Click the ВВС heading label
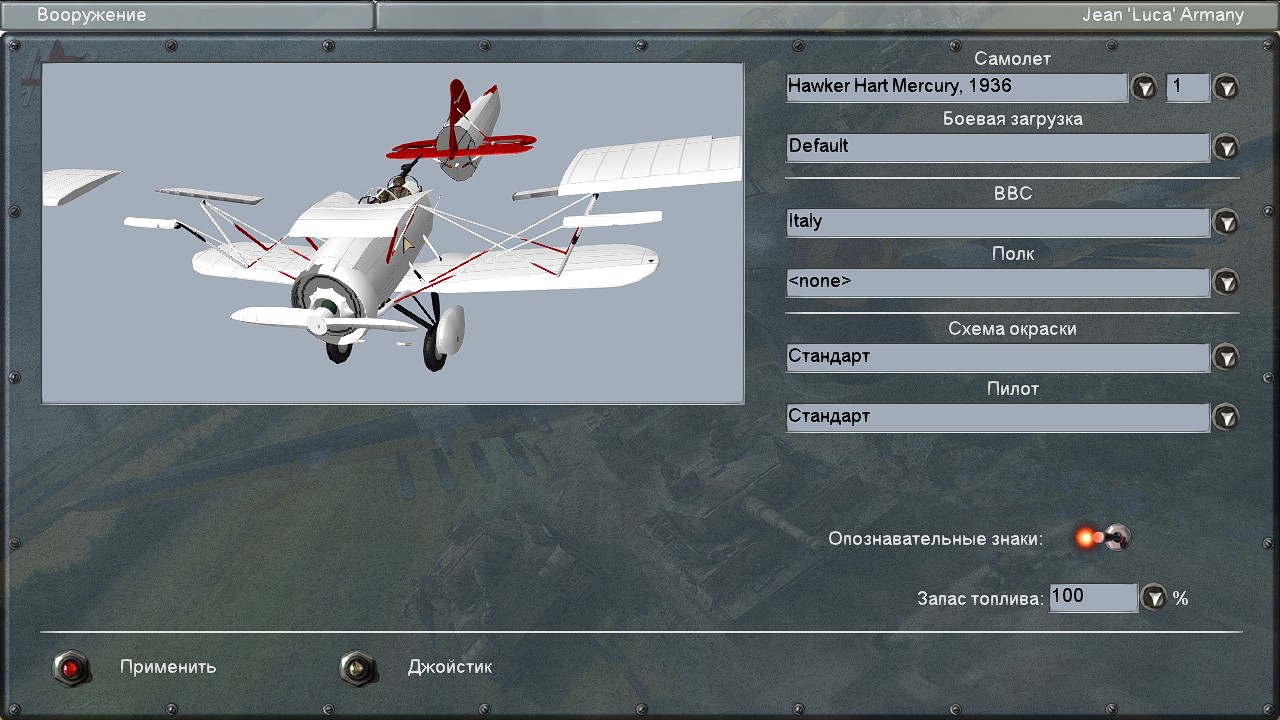 click(x=1013, y=194)
